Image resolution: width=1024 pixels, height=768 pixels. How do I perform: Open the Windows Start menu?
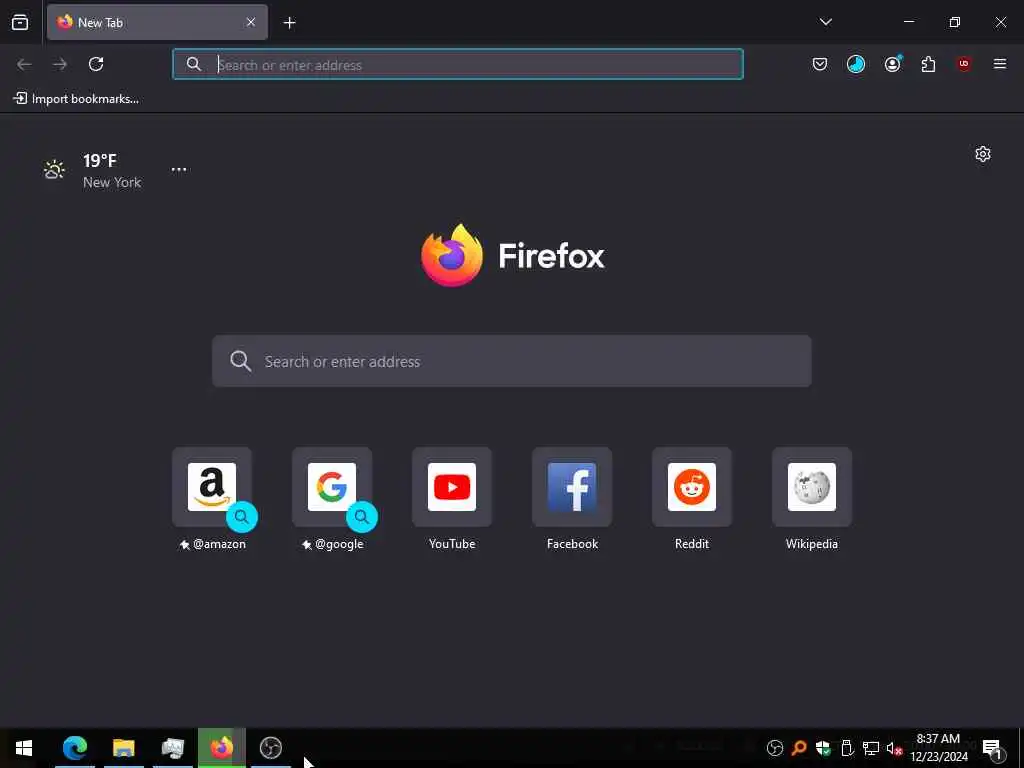click(24, 748)
